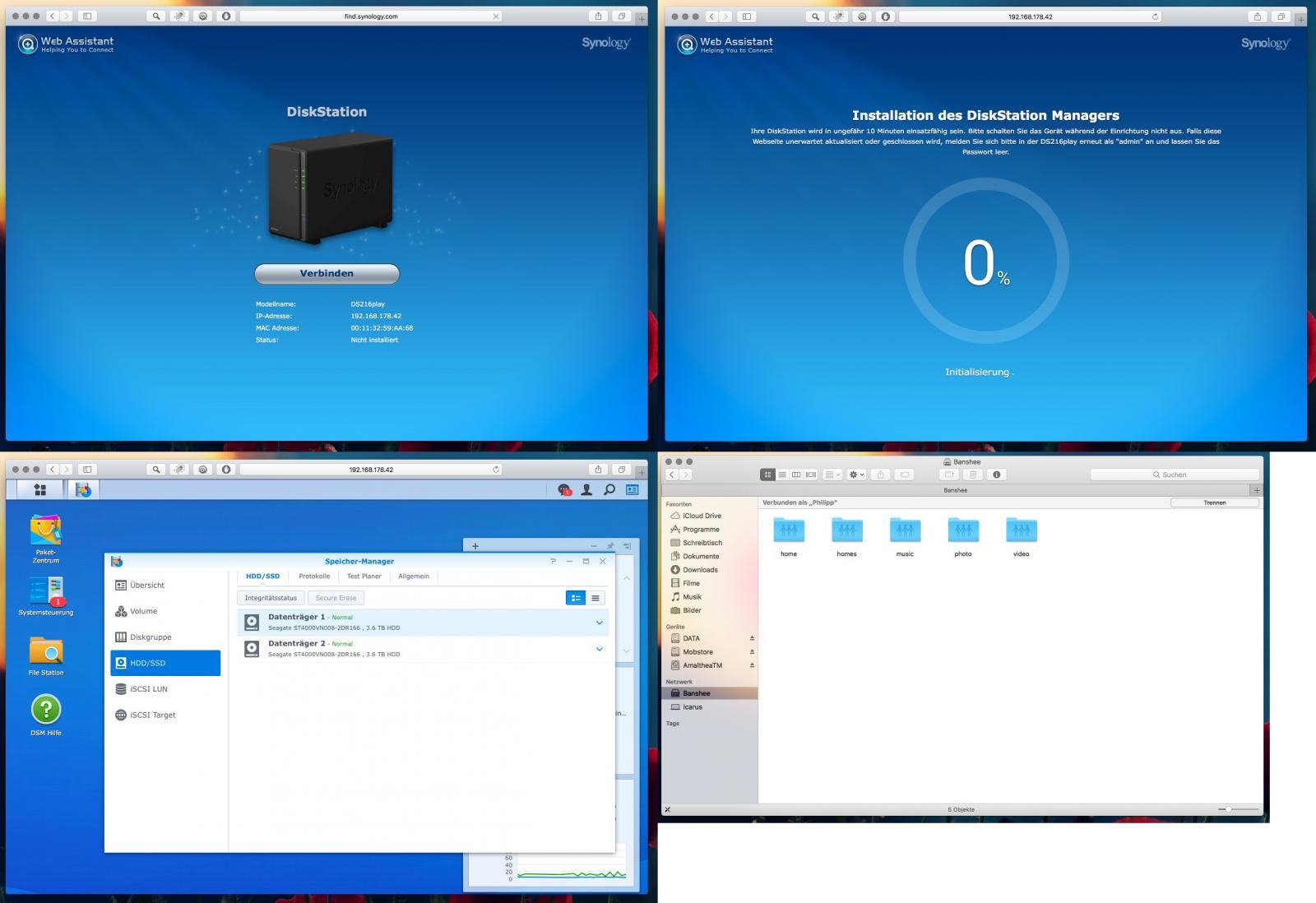Eject DATA volume in Finder sidebar
Viewport: 1316px width, 903px height.
pos(751,638)
